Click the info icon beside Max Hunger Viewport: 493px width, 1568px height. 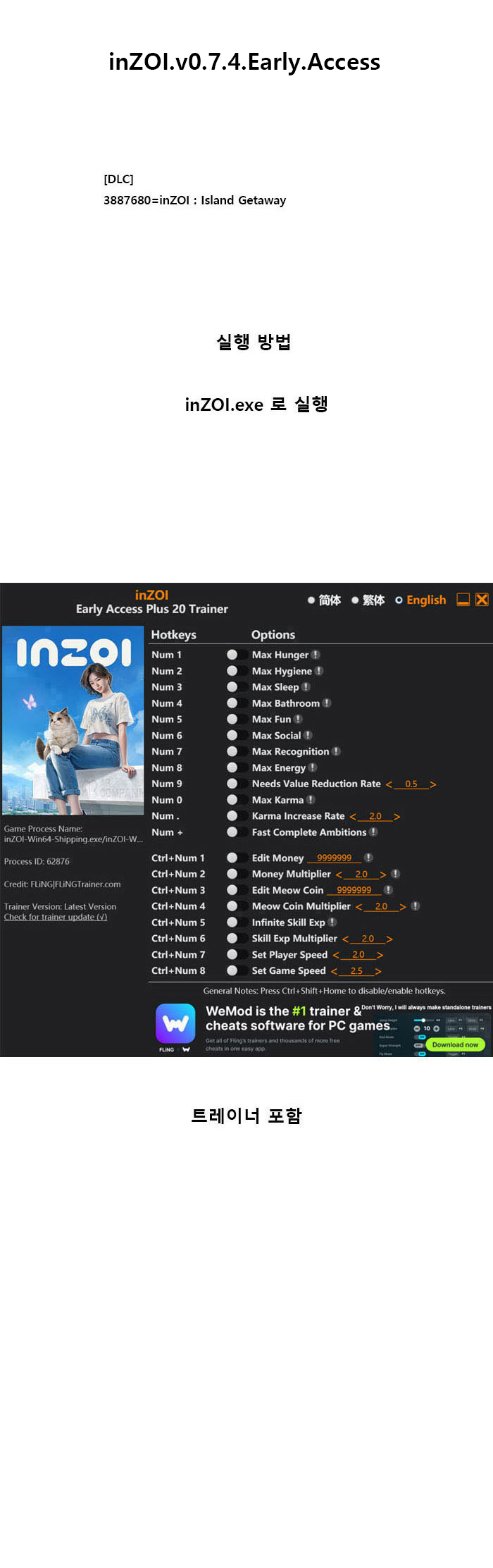(x=316, y=655)
